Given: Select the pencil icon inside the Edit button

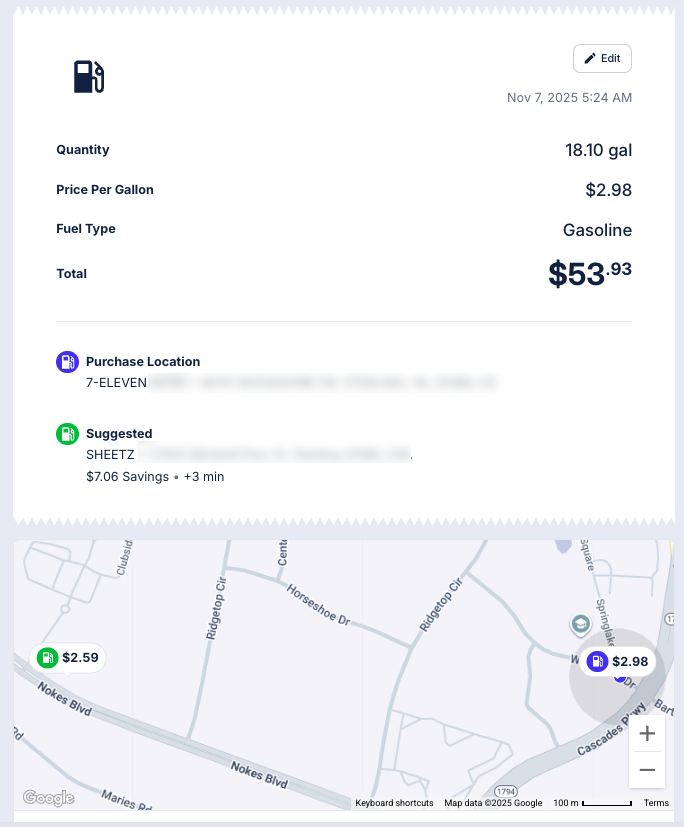Looking at the screenshot, I should (589, 58).
